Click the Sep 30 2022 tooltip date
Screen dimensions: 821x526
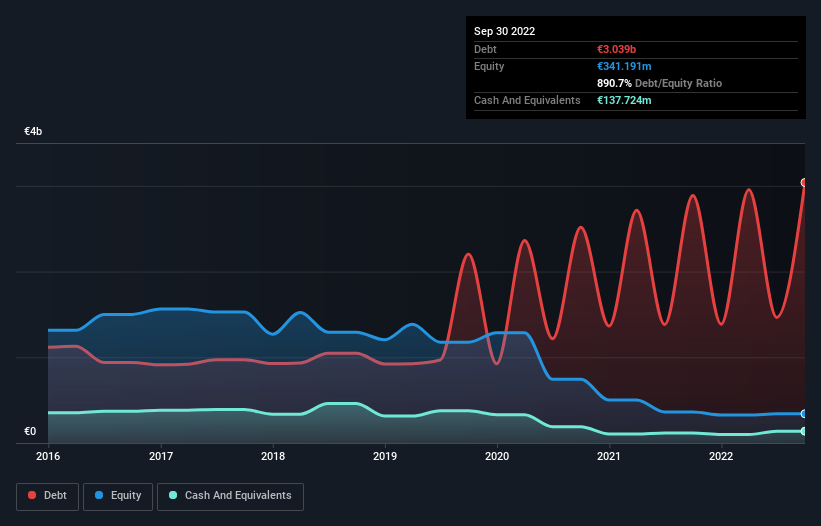[505, 31]
